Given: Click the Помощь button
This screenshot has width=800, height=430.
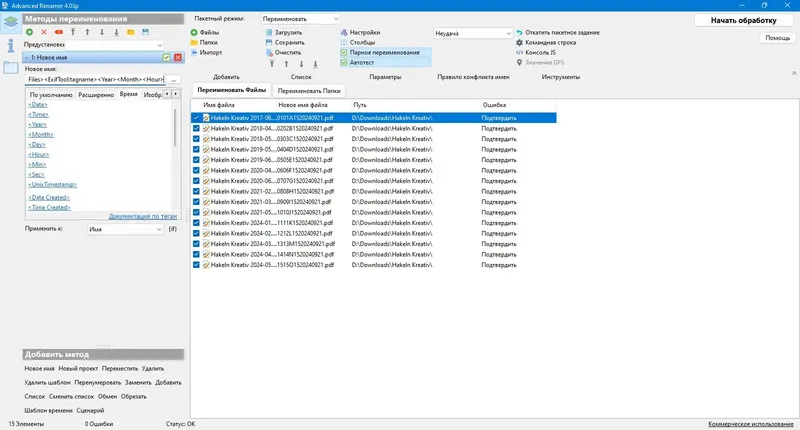Looking at the screenshot, I should pos(778,38).
